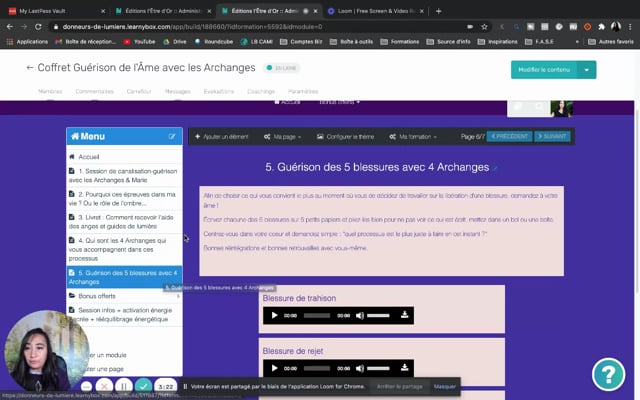Open page 2 Pourquoi ces épreuves
Image resolution: width=640 pixels, height=400 pixels.
(x=124, y=199)
